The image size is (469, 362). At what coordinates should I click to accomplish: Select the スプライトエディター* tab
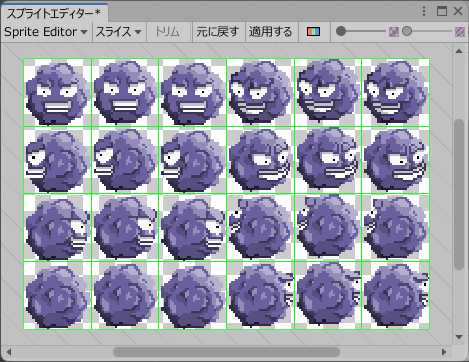pyautogui.click(x=54, y=13)
